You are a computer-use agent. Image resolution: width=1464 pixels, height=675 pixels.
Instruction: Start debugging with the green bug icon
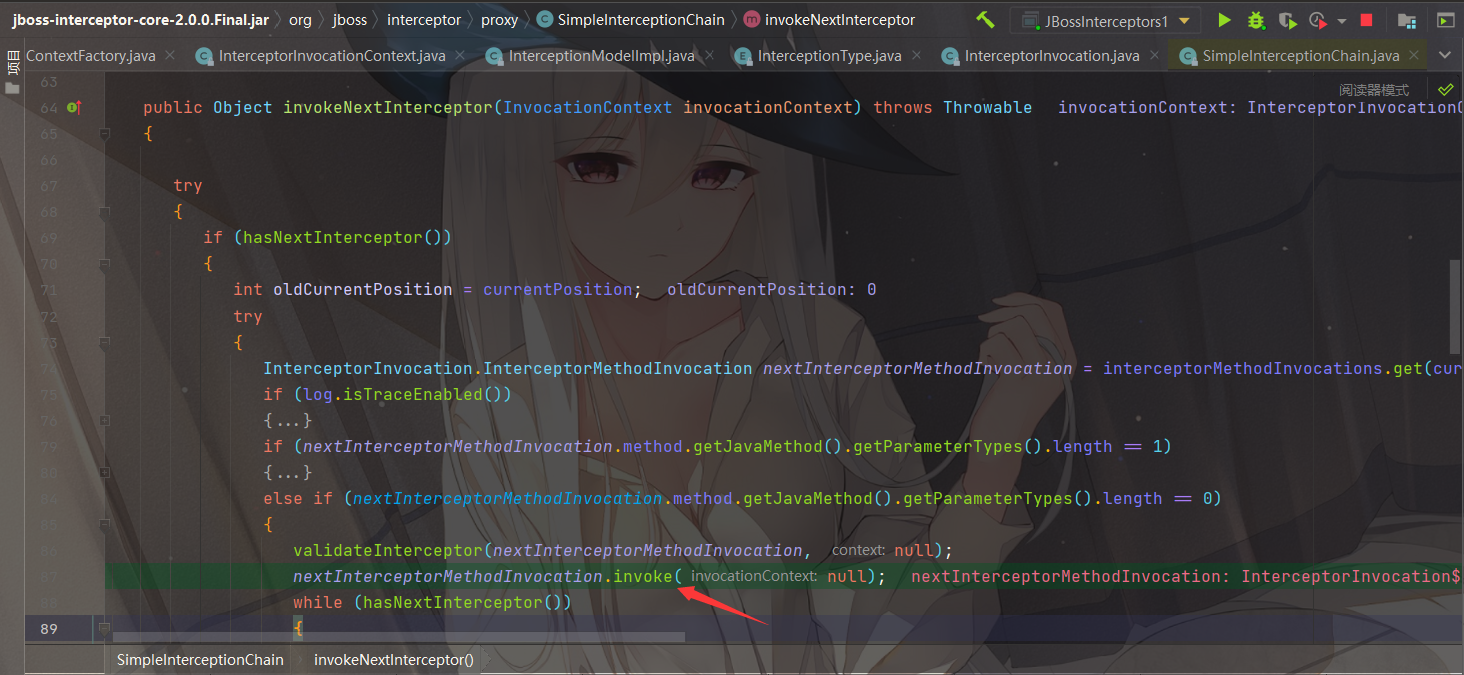click(x=1256, y=20)
